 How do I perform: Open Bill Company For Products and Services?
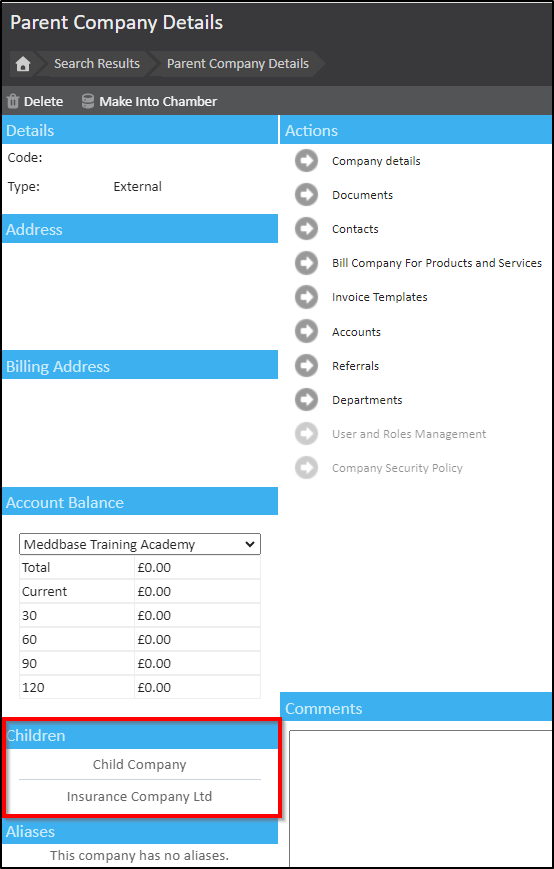point(437,263)
